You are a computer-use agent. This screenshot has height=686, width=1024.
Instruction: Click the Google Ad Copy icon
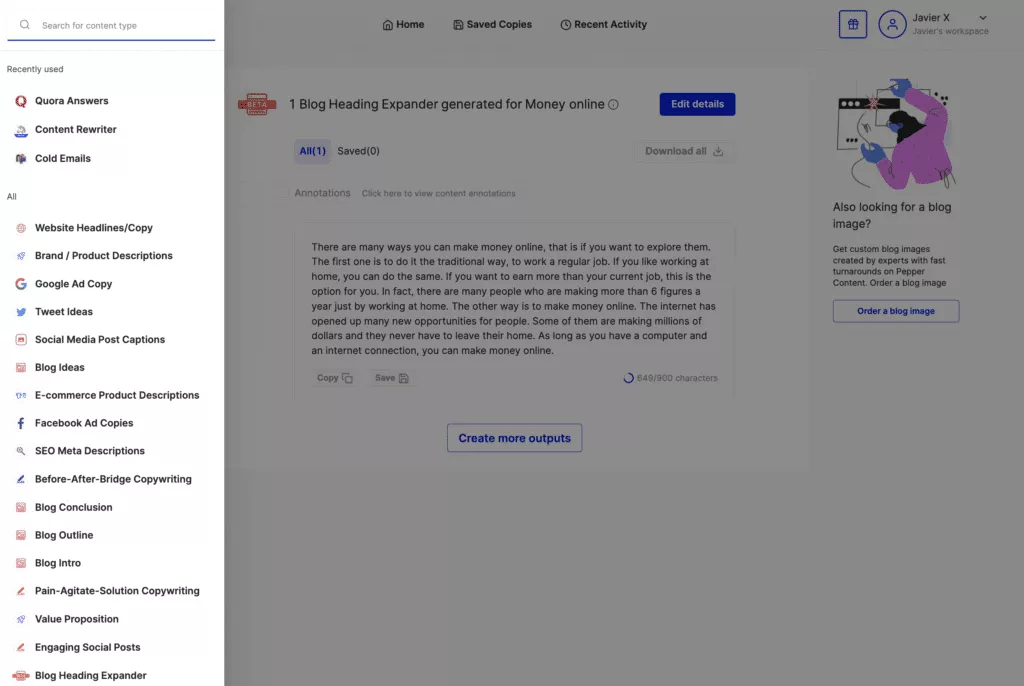point(21,284)
